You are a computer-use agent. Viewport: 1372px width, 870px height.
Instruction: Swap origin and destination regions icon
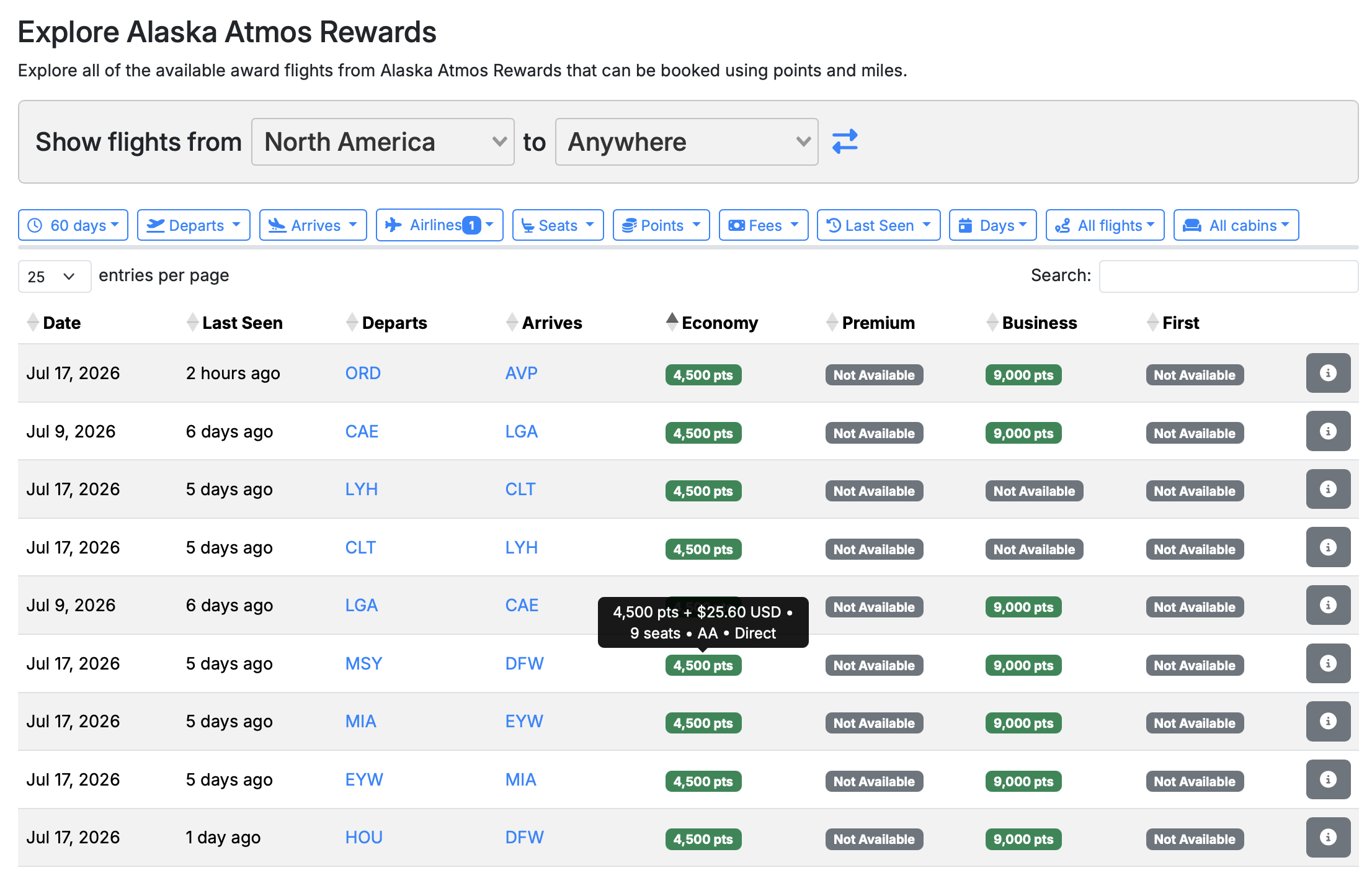pyautogui.click(x=845, y=141)
